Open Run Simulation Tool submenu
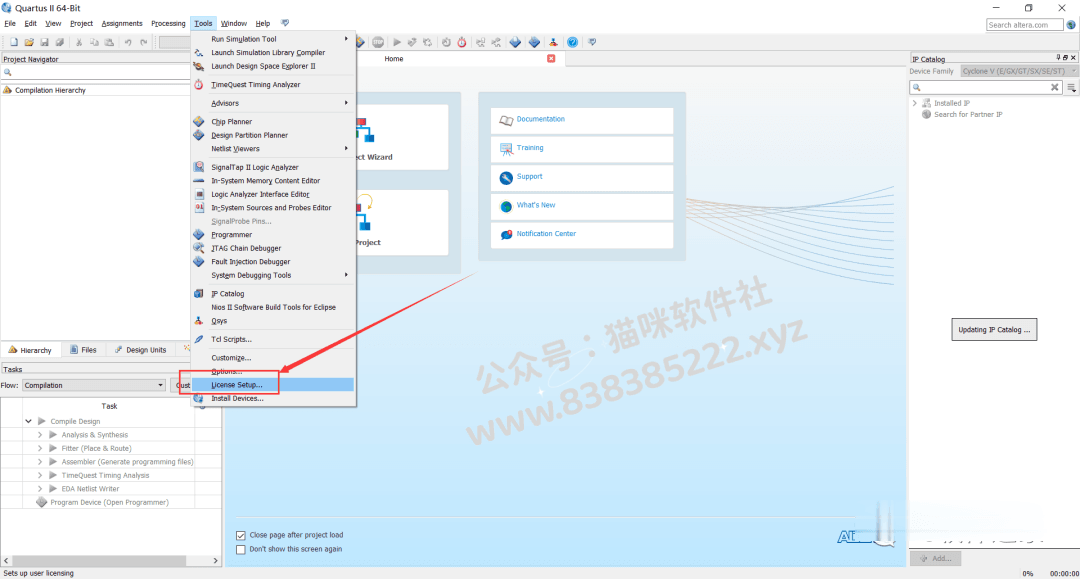 [x=273, y=39]
